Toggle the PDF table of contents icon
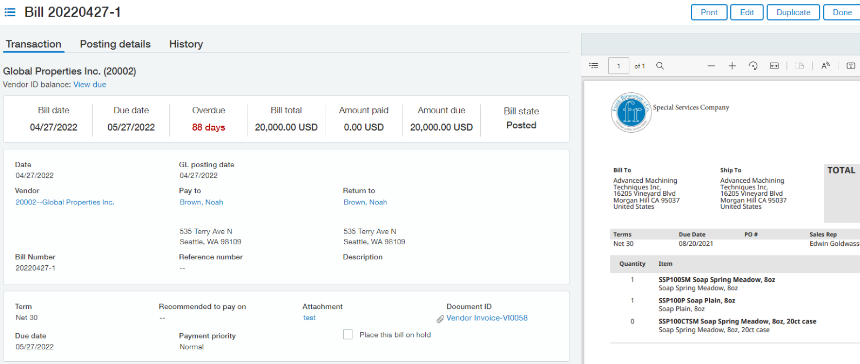Screen dimensions: 860x364 (593, 66)
